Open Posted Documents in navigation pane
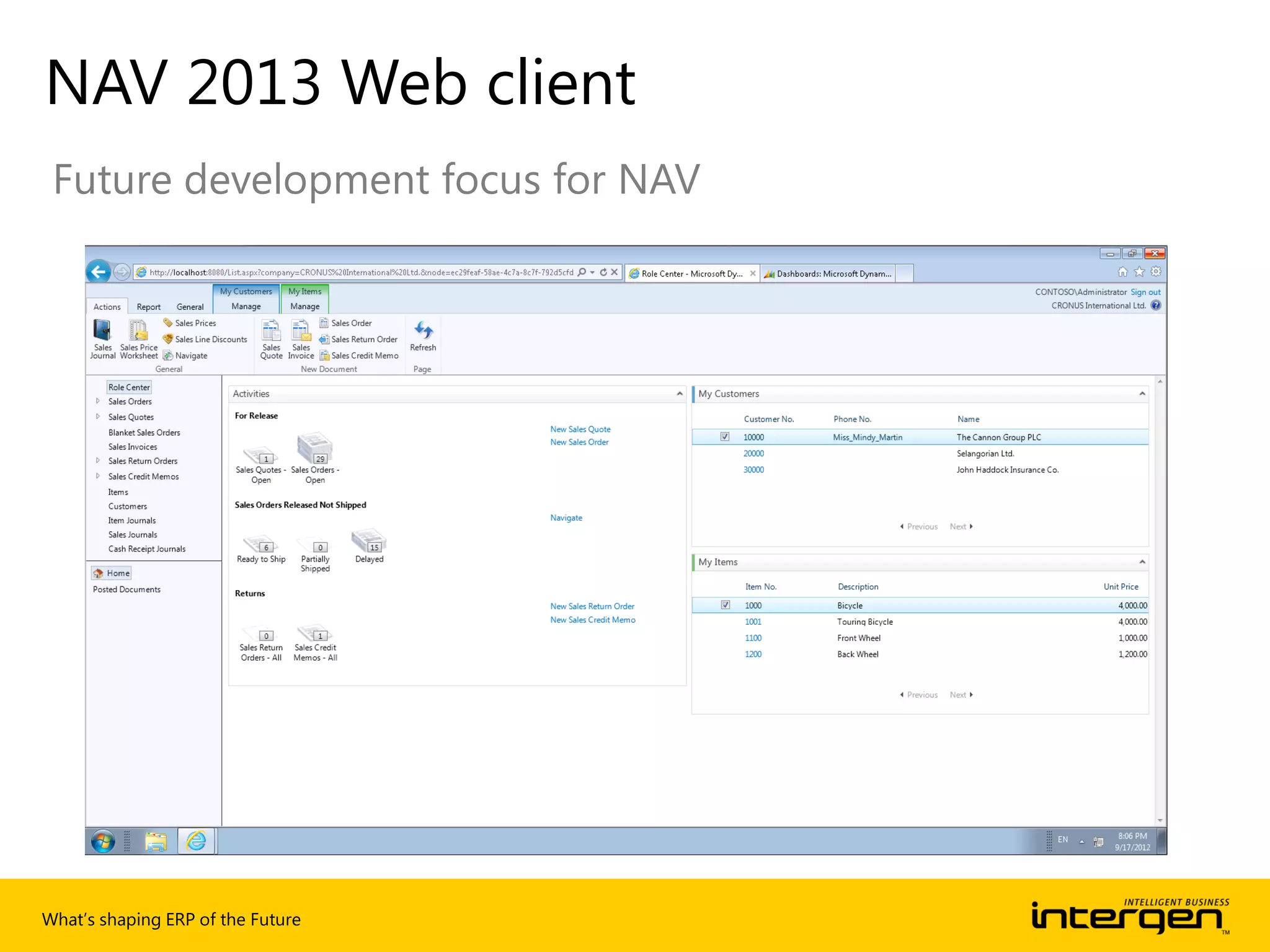Screen dimensions: 1270x952 (x=127, y=589)
